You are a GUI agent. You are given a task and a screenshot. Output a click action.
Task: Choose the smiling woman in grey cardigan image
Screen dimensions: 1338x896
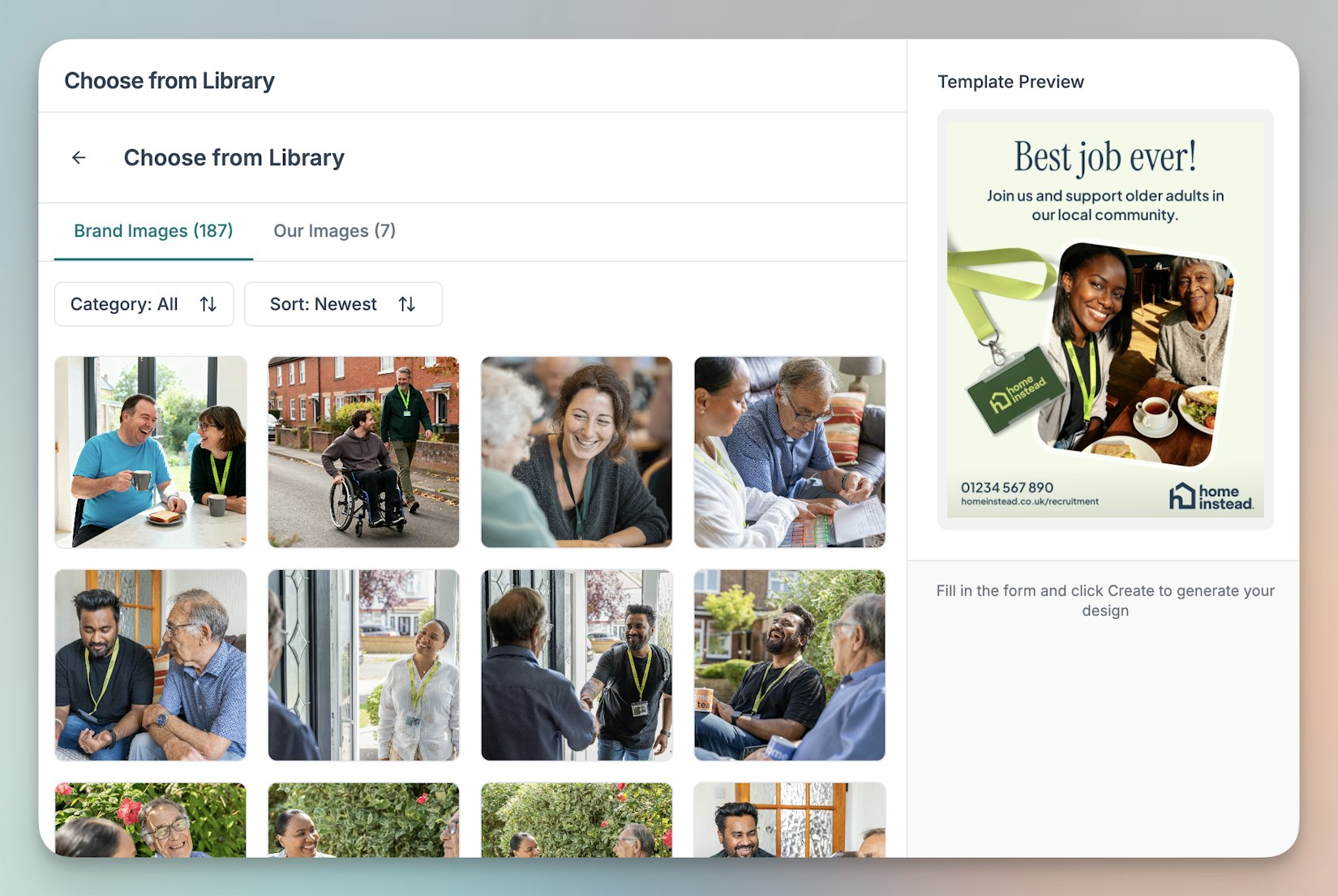[577, 452]
